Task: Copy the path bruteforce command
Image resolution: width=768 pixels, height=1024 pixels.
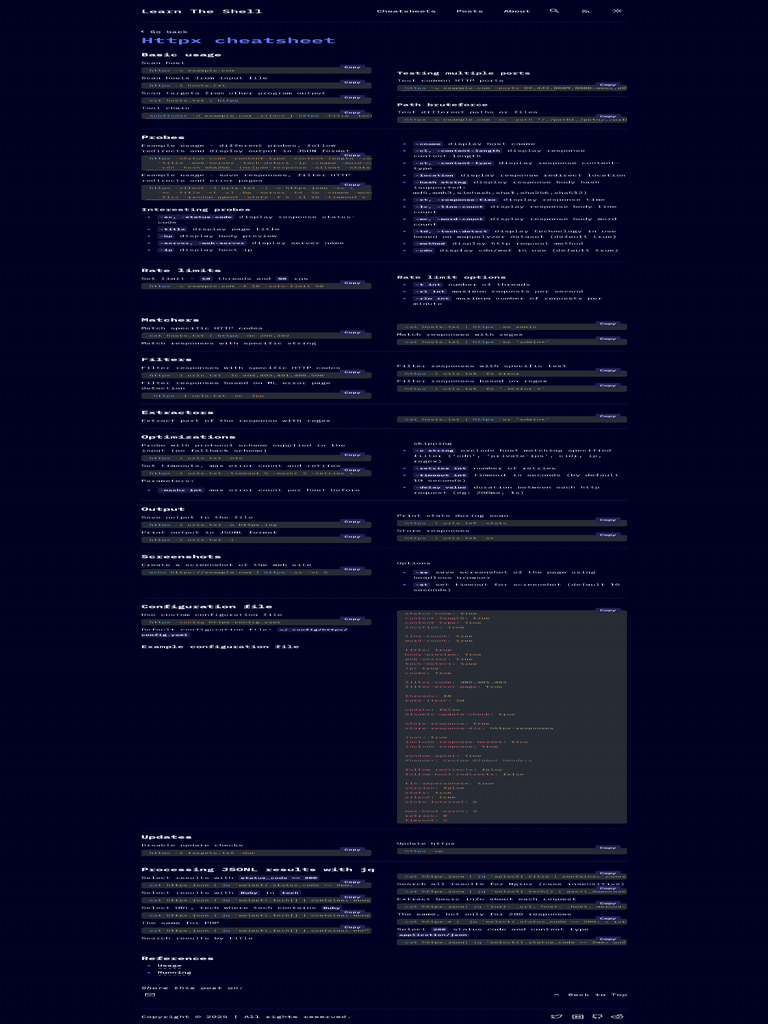Action: coord(607,116)
